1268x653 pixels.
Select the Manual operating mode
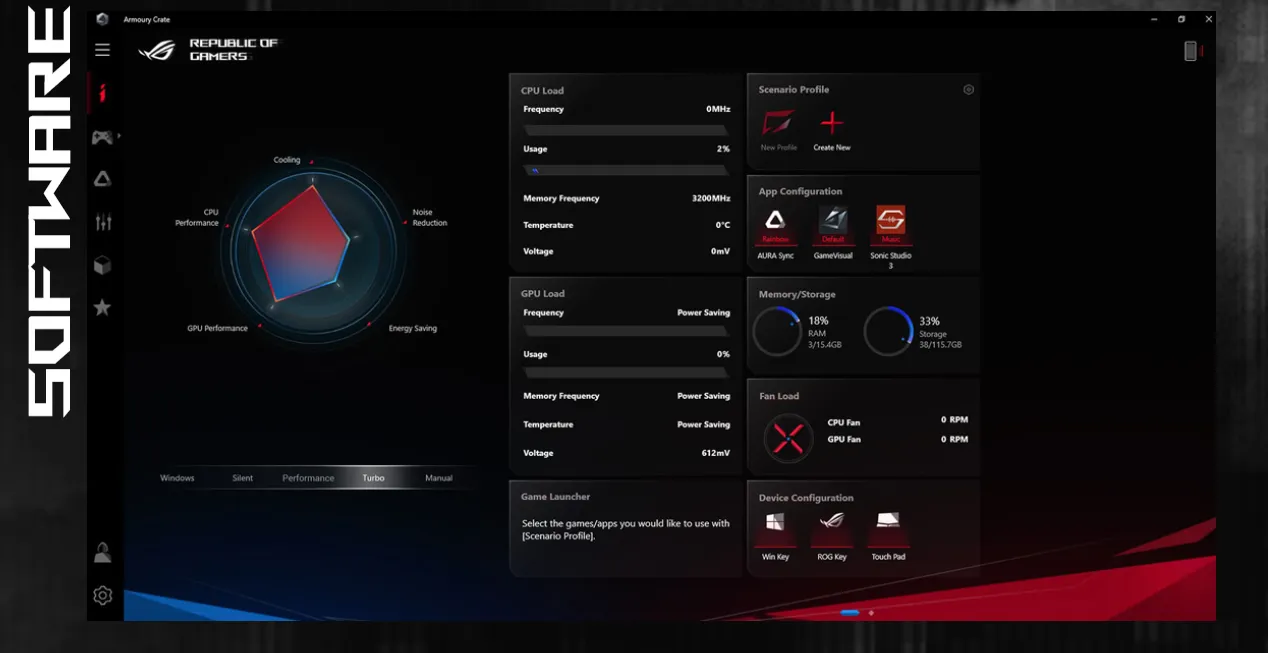point(439,478)
